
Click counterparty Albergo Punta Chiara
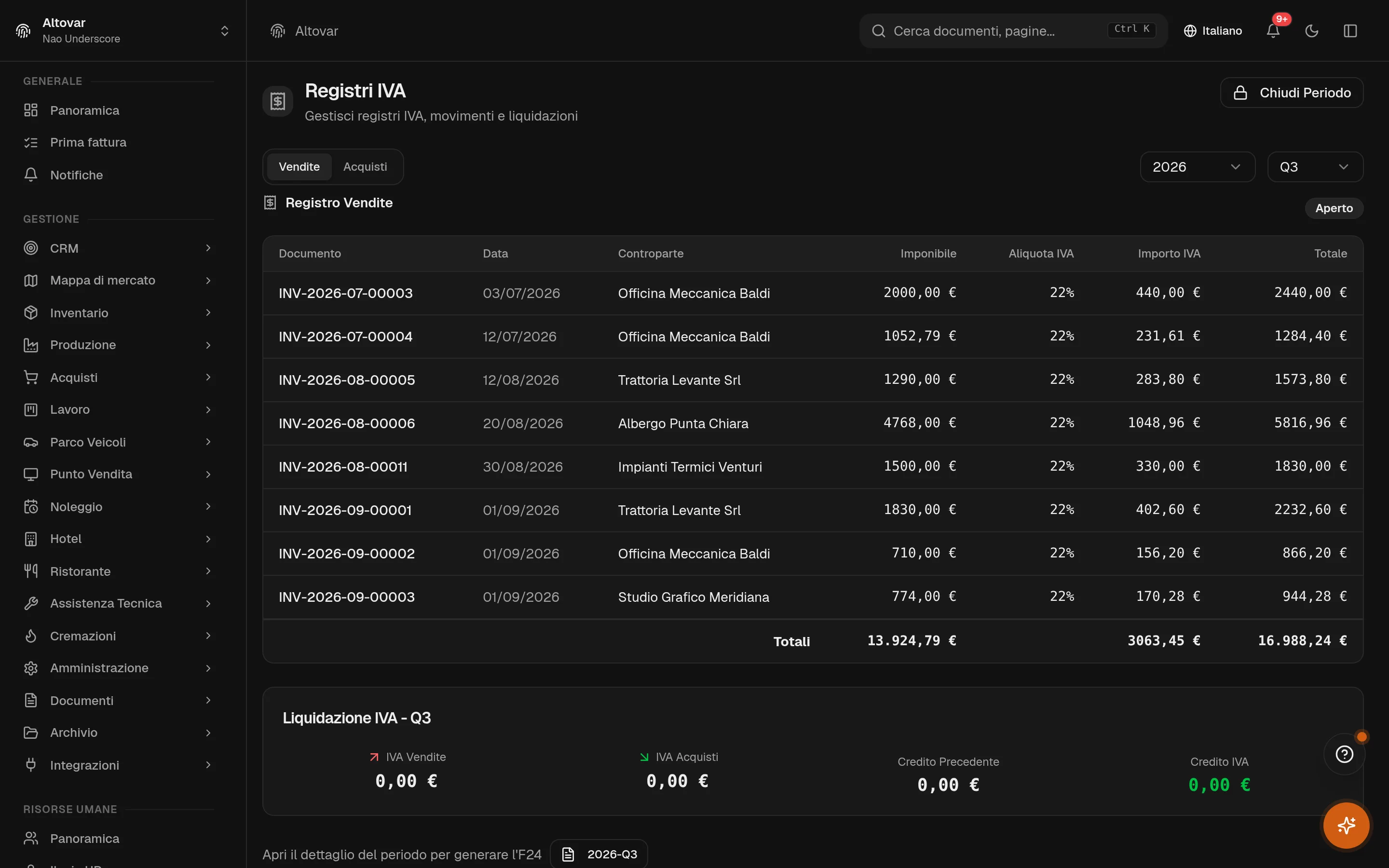click(x=683, y=424)
